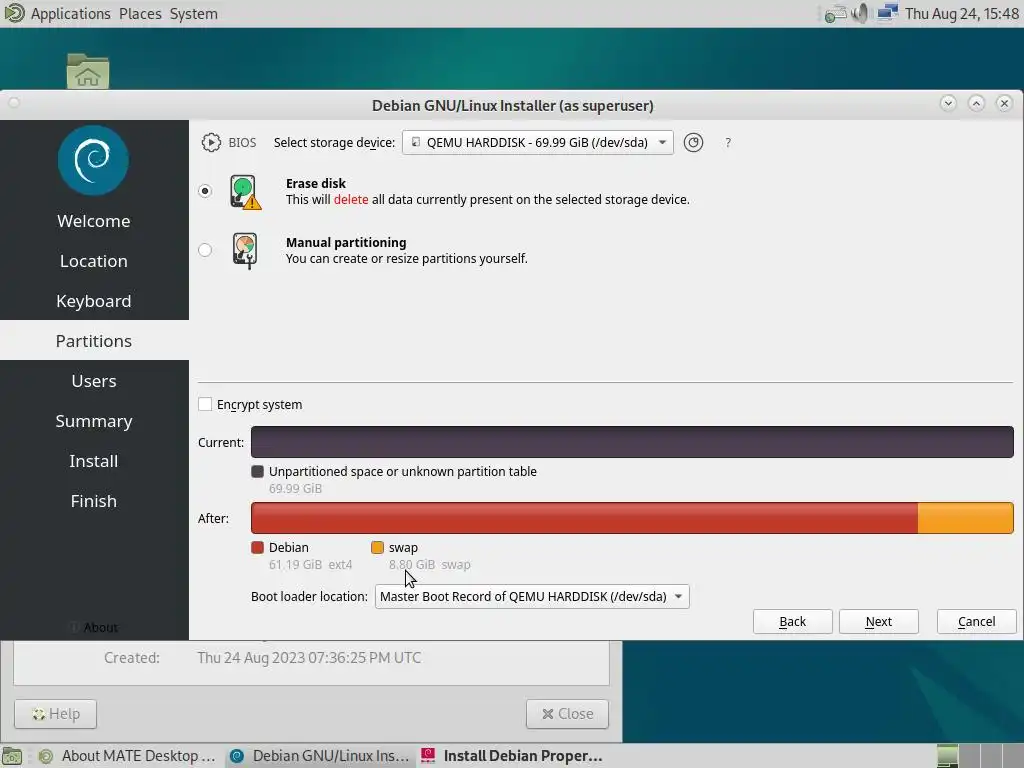1024x768 pixels.
Task: Click the refresh storage devices icon
Action: (693, 142)
